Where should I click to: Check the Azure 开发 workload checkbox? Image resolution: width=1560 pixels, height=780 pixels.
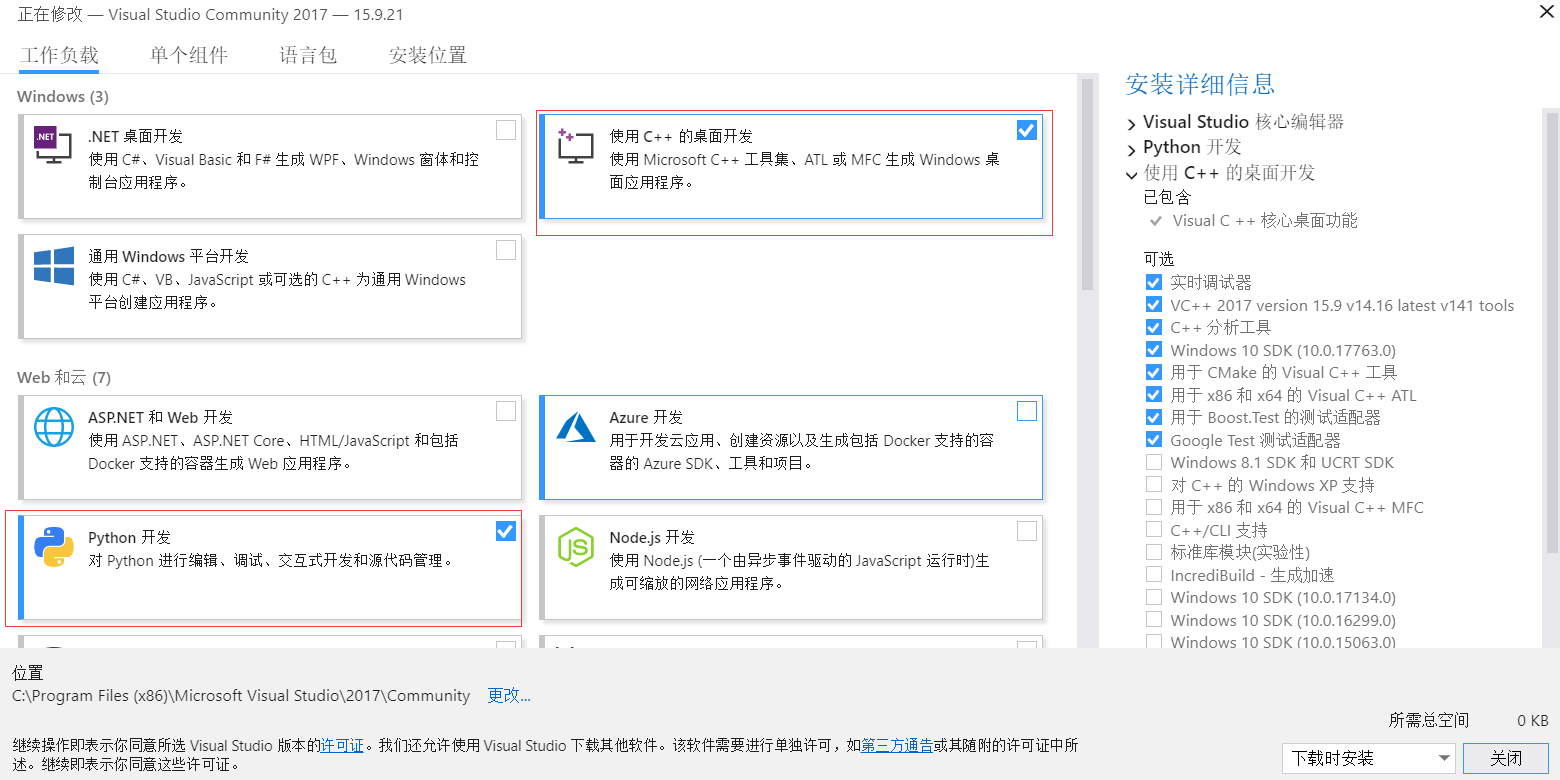click(x=1027, y=411)
